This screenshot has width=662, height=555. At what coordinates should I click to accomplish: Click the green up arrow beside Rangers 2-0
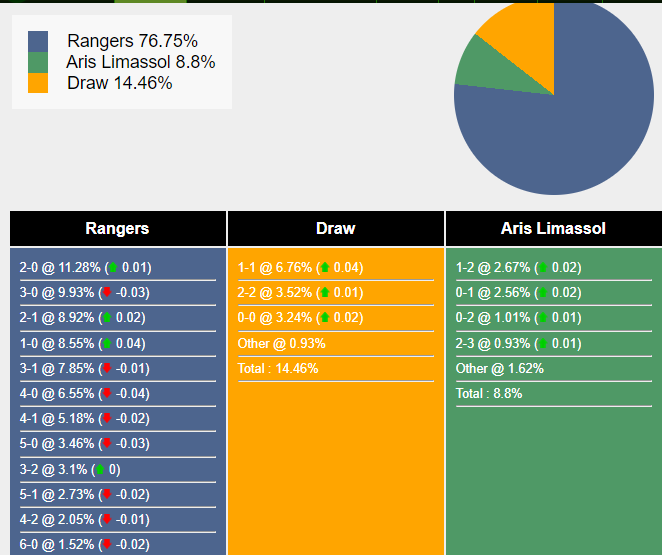point(112,267)
